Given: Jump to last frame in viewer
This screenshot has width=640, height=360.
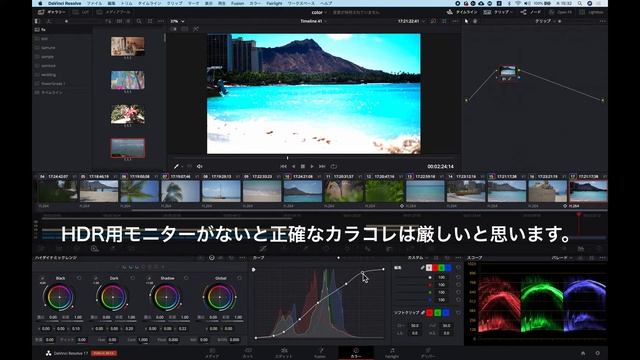Looking at the screenshot, I should coord(322,167).
